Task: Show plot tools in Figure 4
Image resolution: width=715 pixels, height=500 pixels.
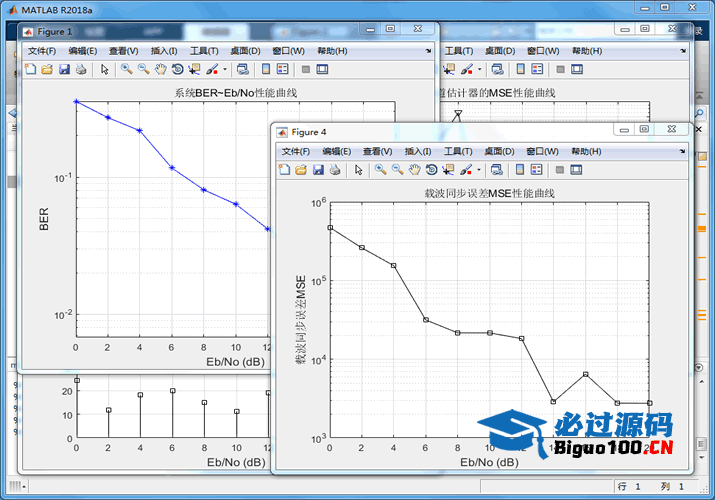Action: click(576, 170)
